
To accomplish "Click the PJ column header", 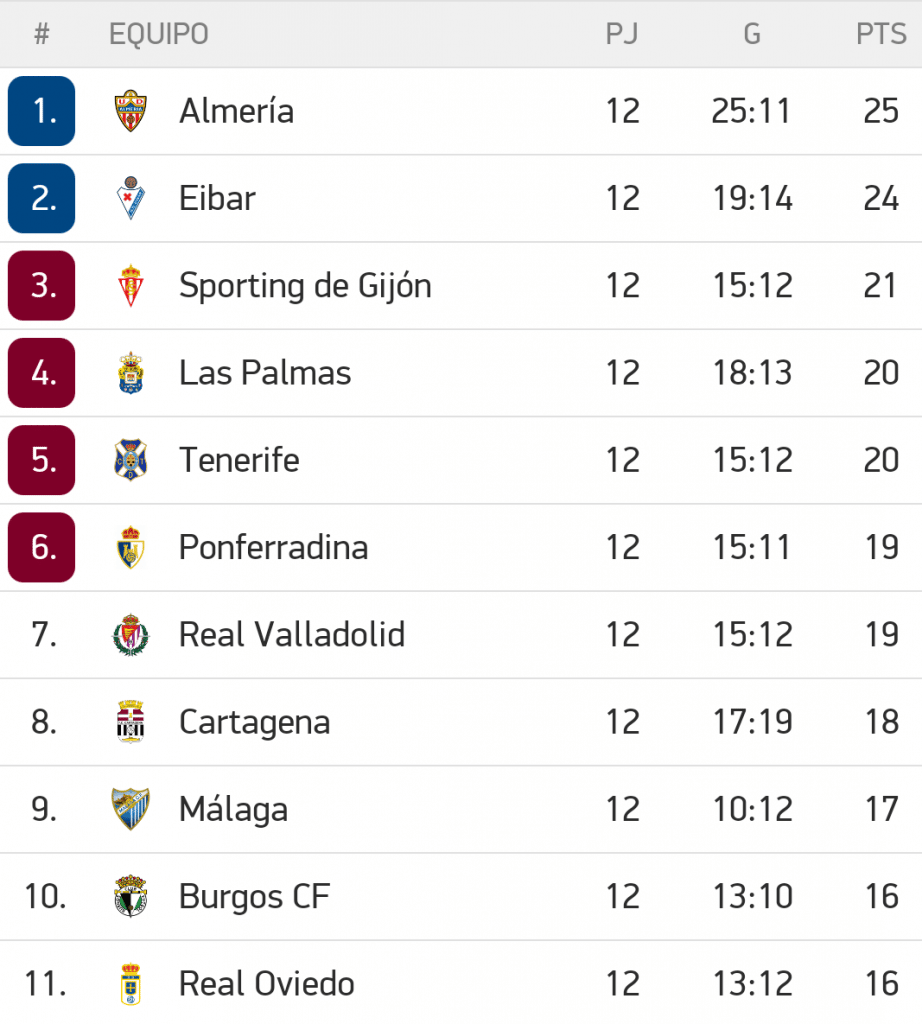I will [622, 34].
